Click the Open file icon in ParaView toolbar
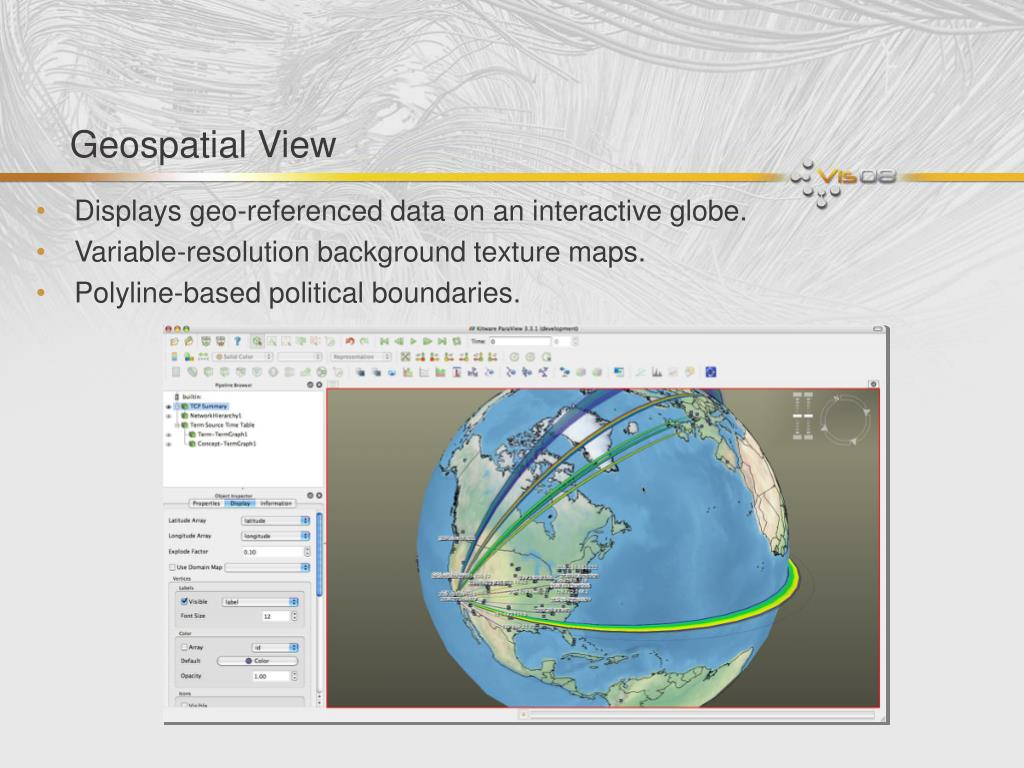This screenshot has height=768, width=1024. point(174,342)
